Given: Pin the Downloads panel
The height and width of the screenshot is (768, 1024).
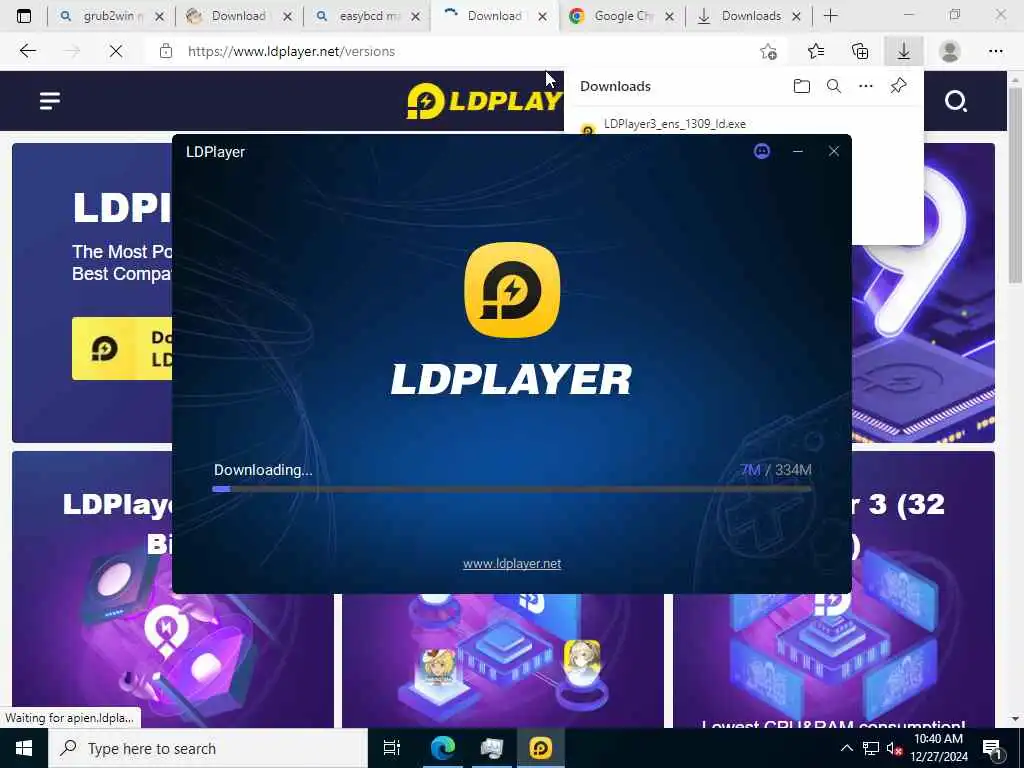Looking at the screenshot, I should (x=899, y=86).
